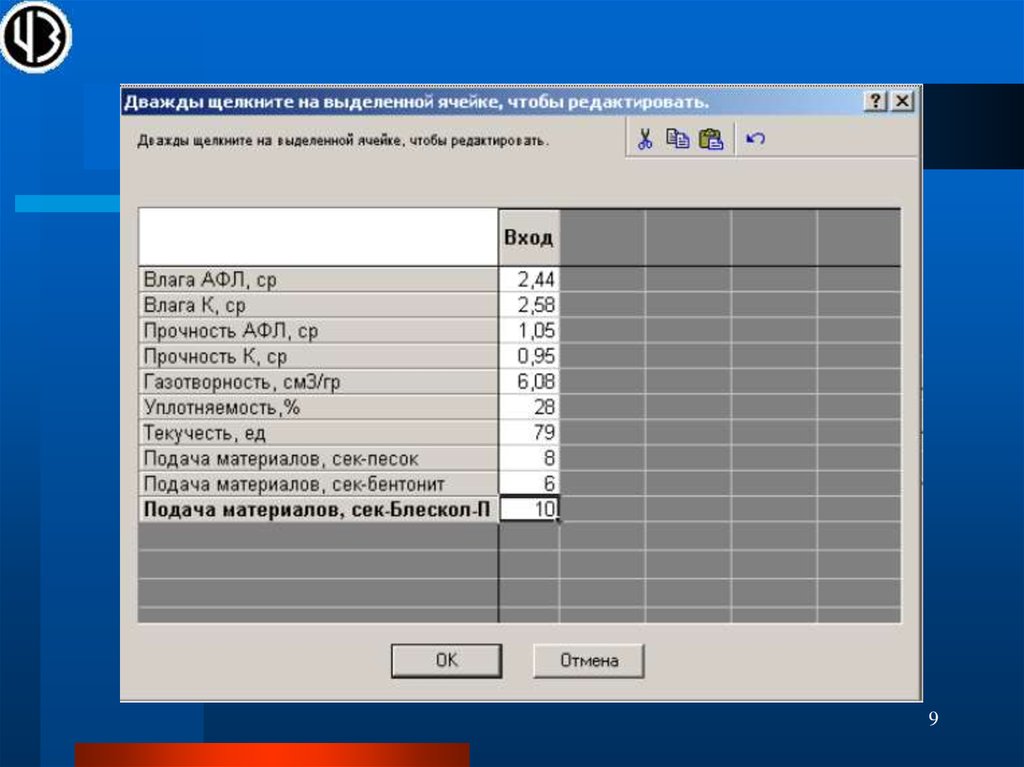
Task: Select the Влага АФЛ value cell 2,44
Action: (x=529, y=280)
